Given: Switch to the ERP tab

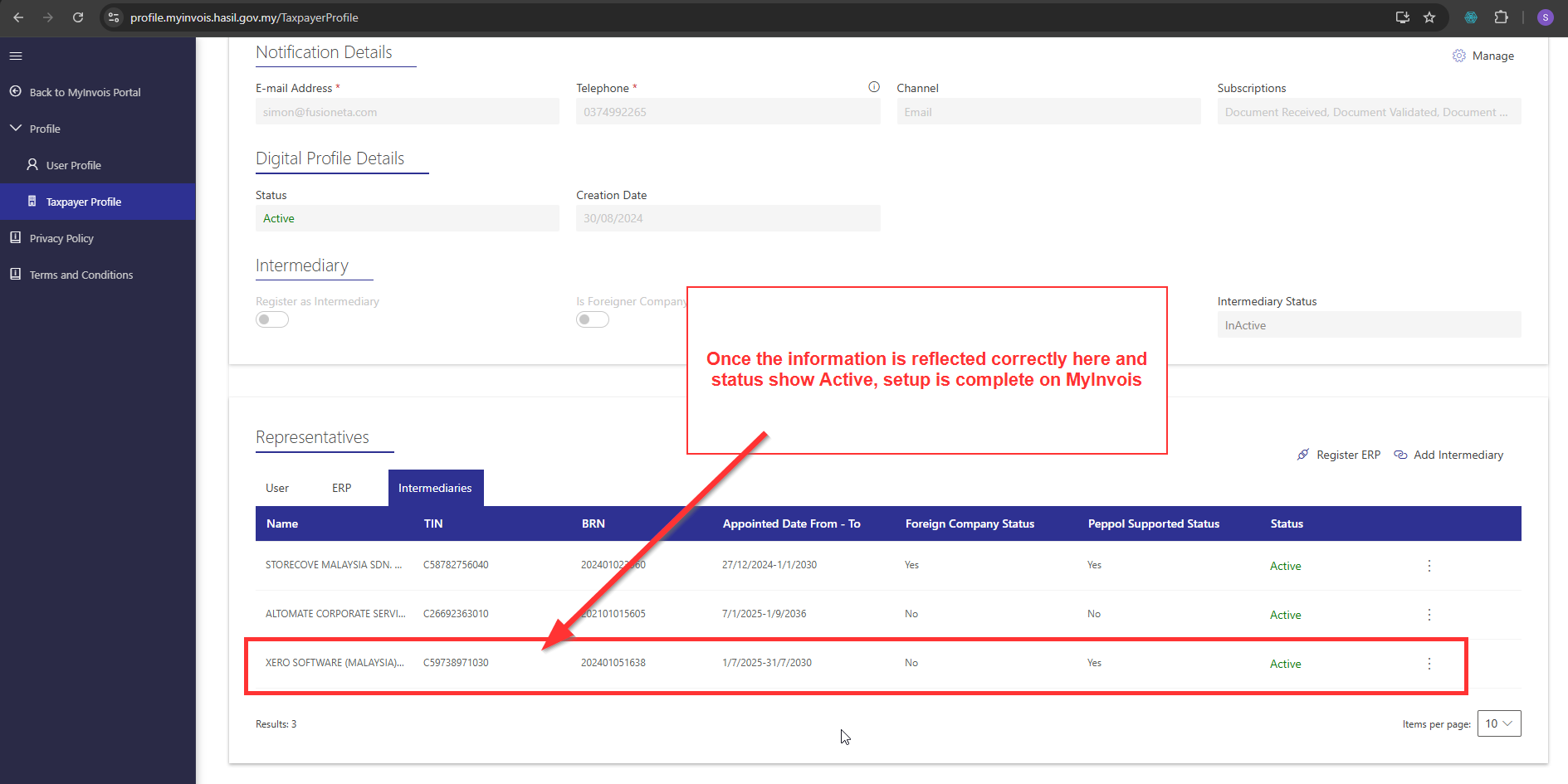Looking at the screenshot, I should click(341, 488).
